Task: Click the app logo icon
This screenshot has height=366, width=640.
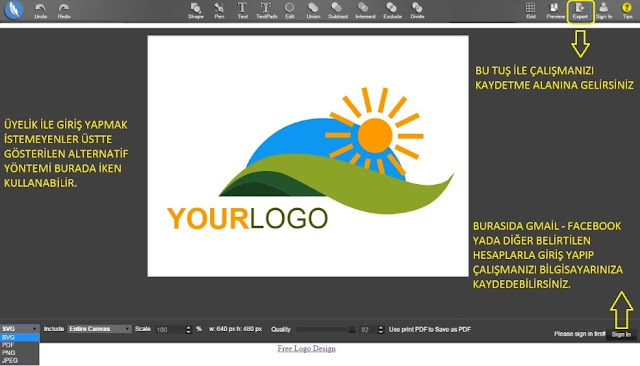Action: point(14,10)
